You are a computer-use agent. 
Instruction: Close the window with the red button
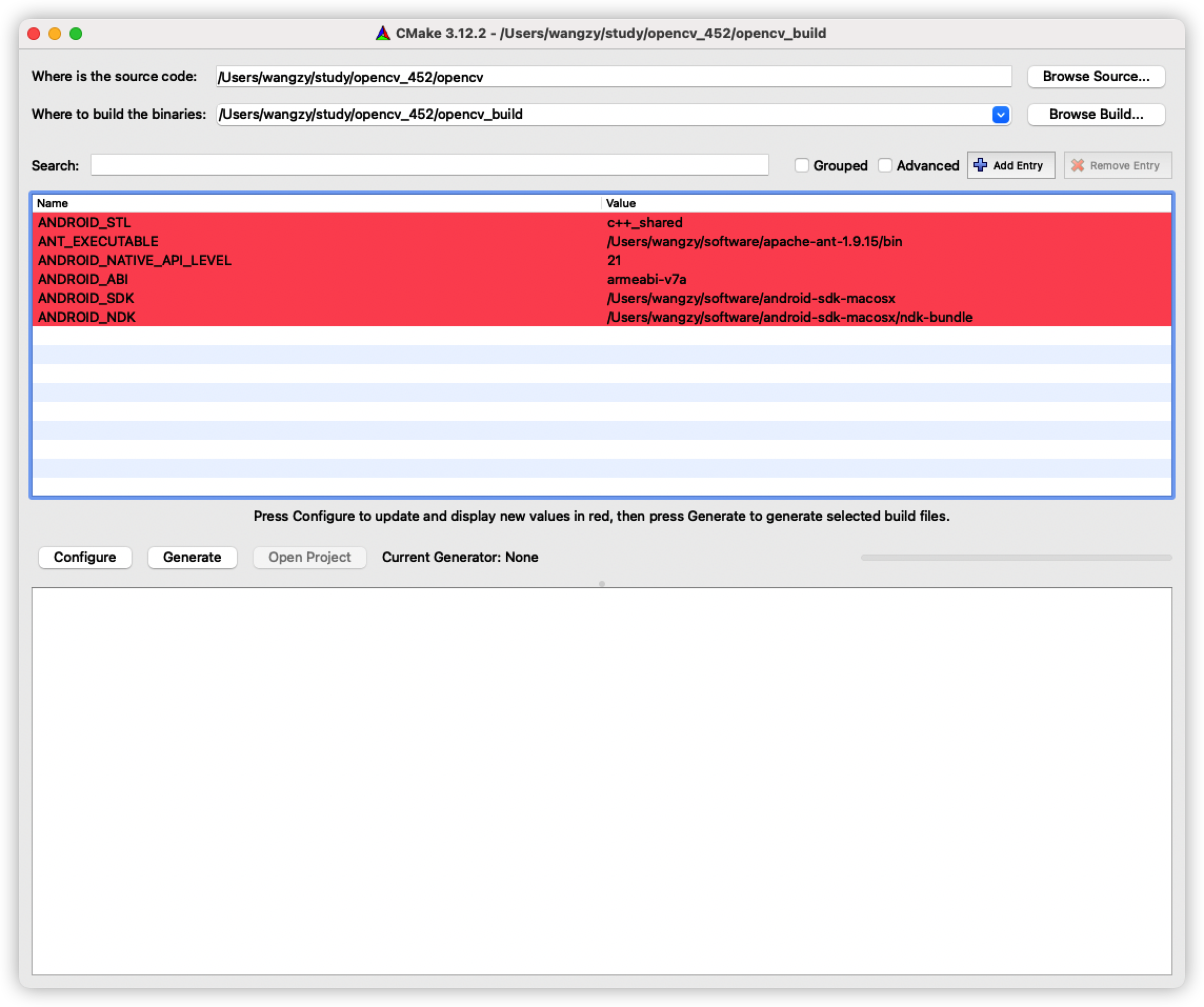(34, 34)
